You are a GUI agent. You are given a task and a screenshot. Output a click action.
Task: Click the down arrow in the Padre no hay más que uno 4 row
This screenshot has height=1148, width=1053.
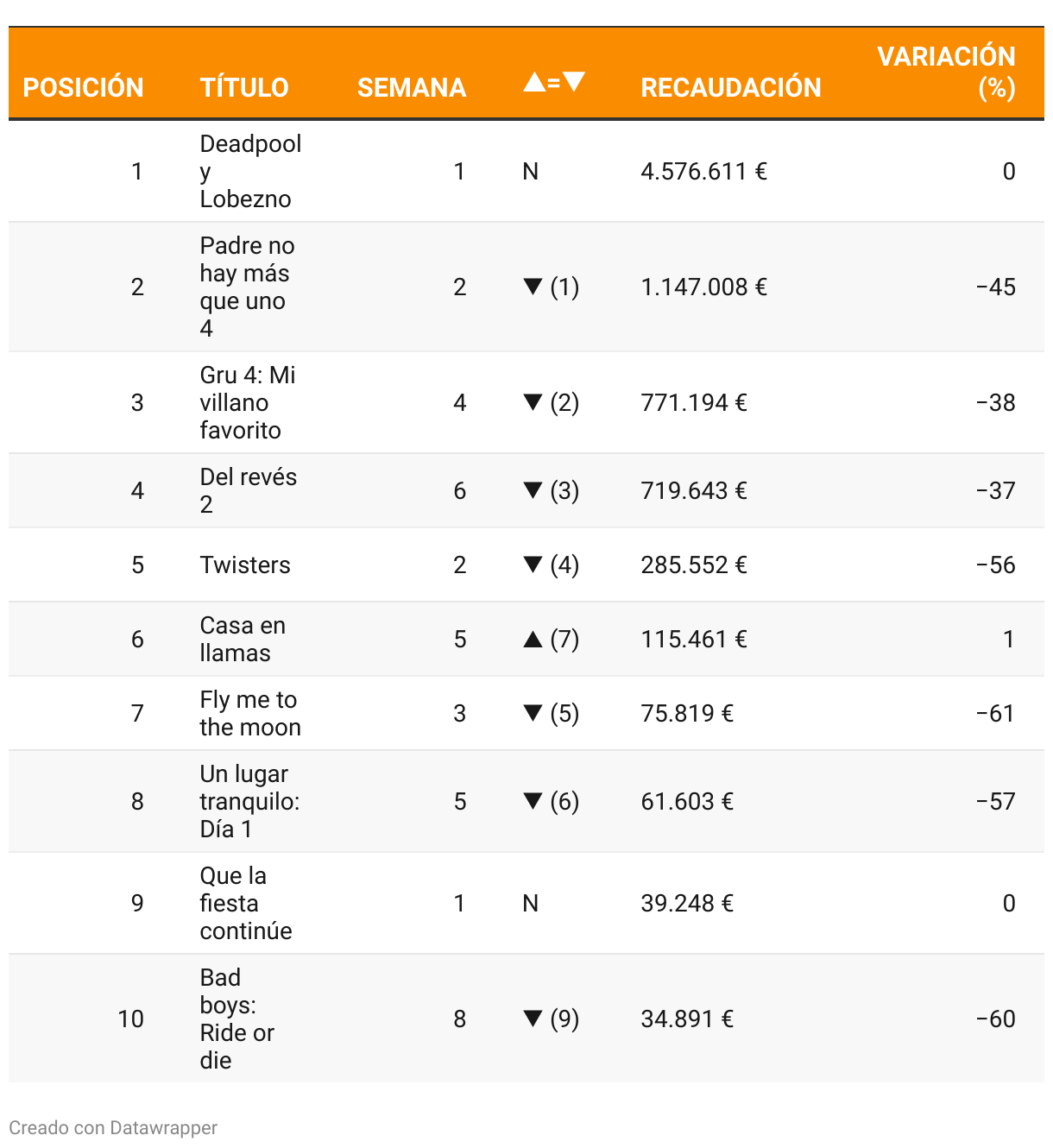pos(533,287)
